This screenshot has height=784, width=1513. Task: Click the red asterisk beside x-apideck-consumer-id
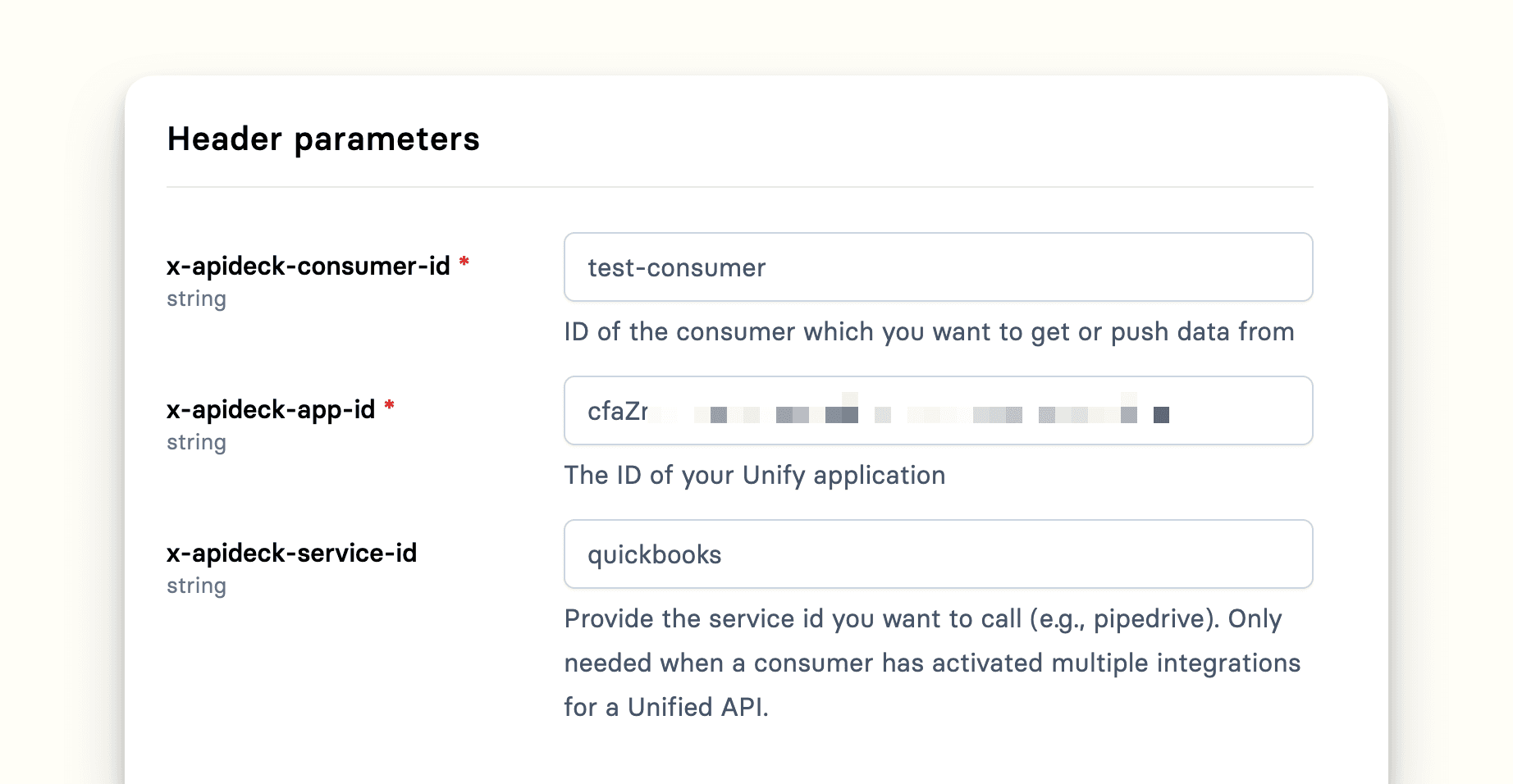click(x=464, y=261)
